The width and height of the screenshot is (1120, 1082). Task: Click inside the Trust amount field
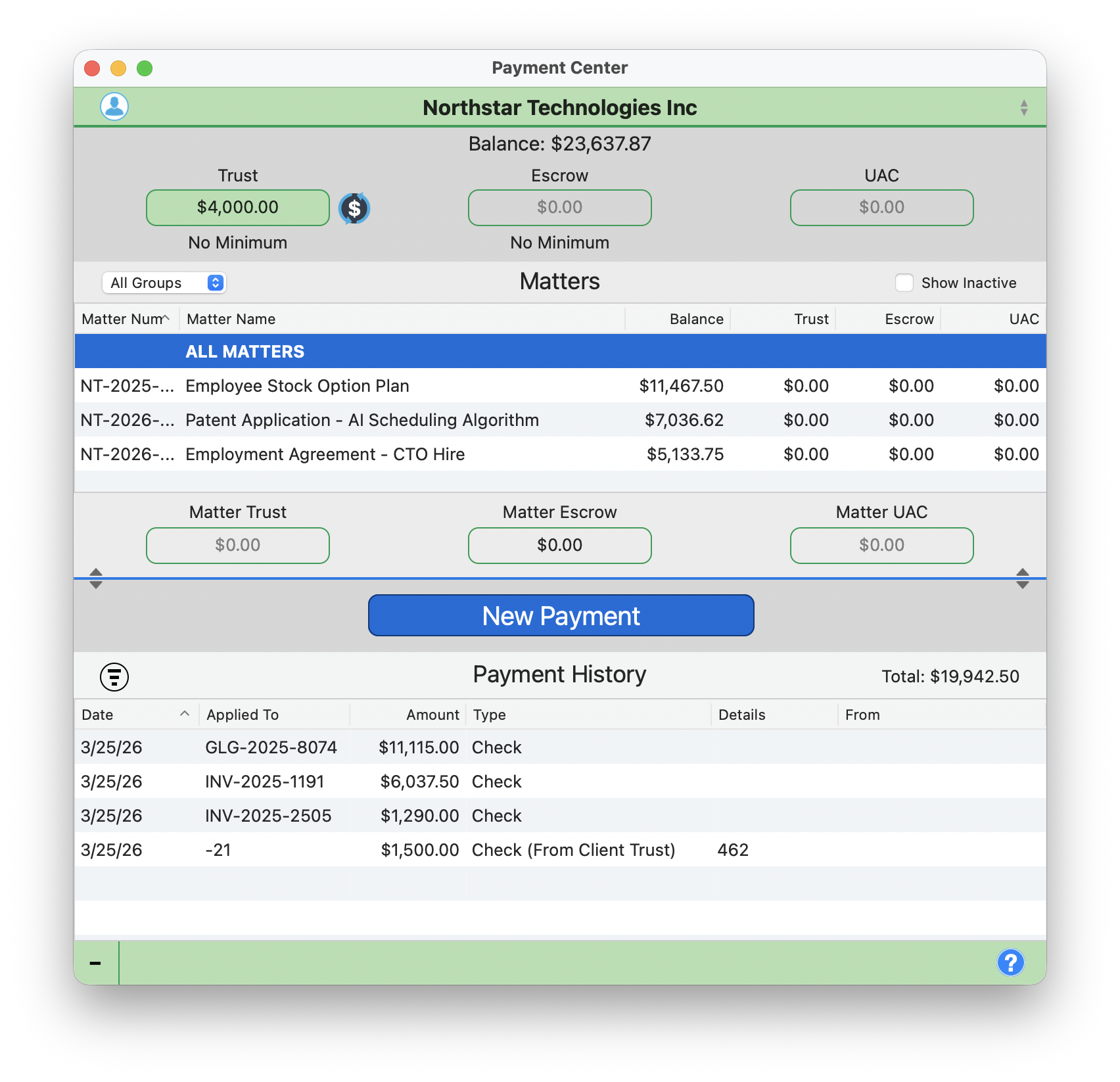237,207
